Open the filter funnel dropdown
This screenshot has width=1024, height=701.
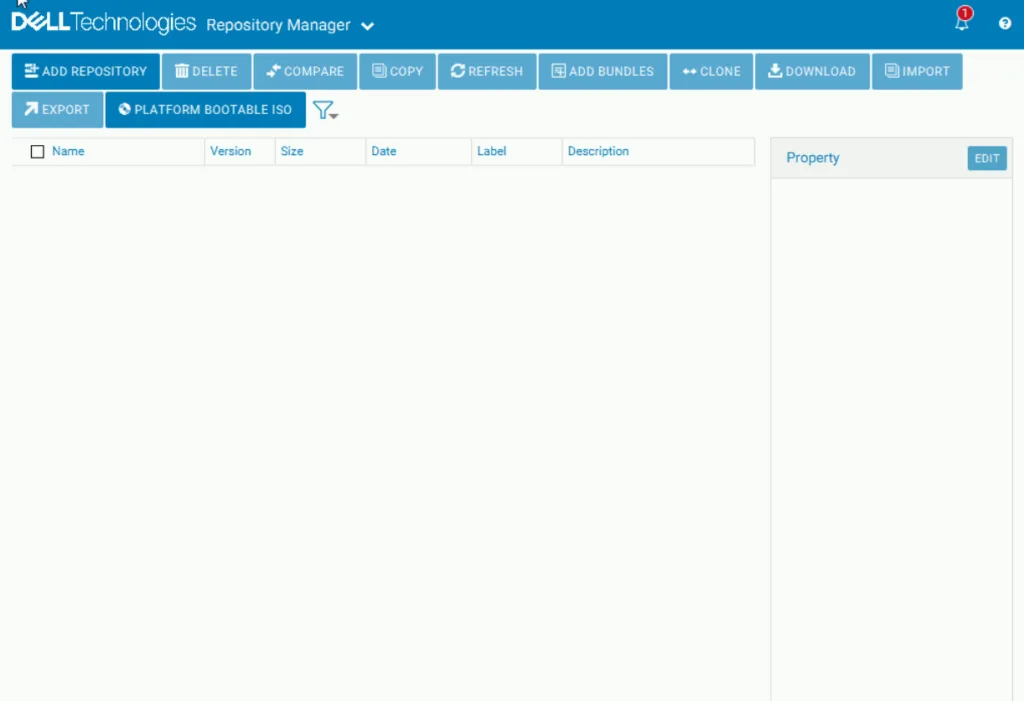(325, 111)
